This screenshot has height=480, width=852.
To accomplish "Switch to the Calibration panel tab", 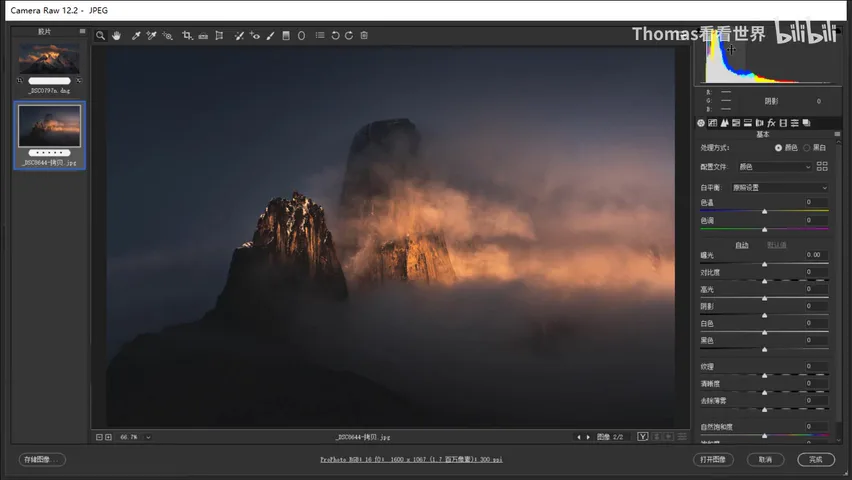I will coord(783,123).
